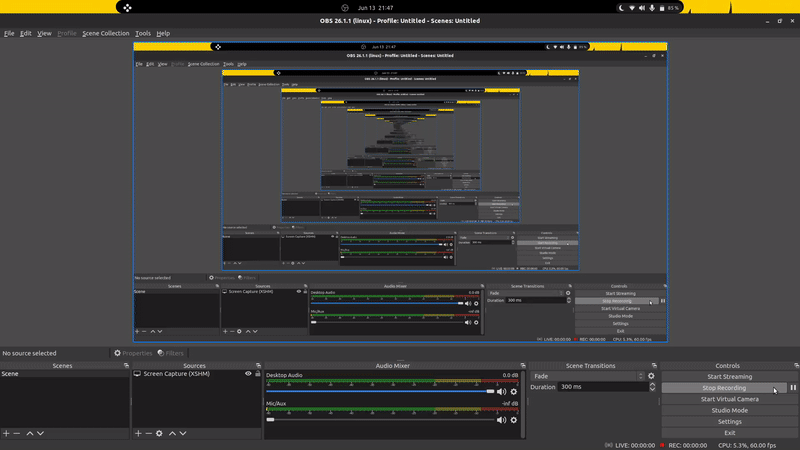Open the clock showing Jun 13 21:47

[376, 8]
